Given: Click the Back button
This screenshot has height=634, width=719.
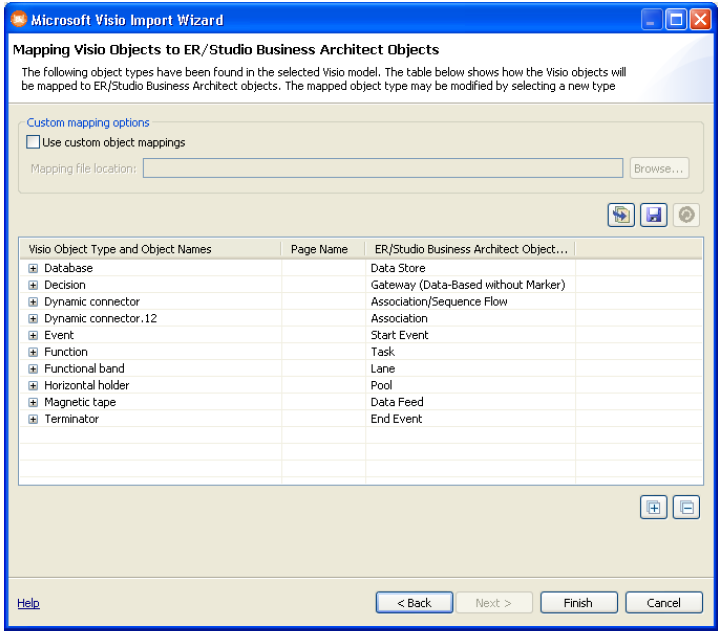Looking at the screenshot, I should (x=415, y=602).
